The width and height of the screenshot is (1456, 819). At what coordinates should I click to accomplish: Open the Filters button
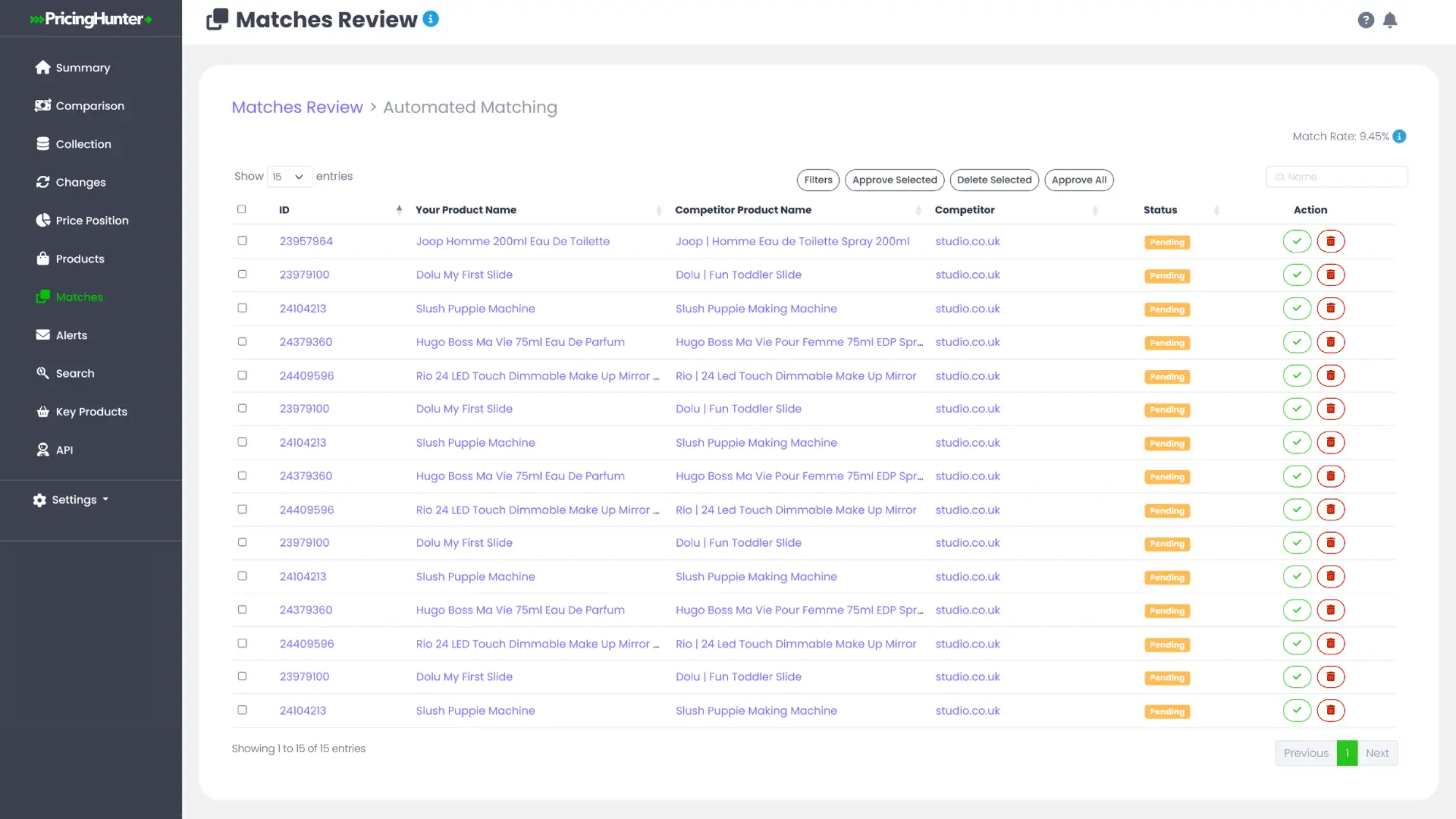click(x=817, y=180)
